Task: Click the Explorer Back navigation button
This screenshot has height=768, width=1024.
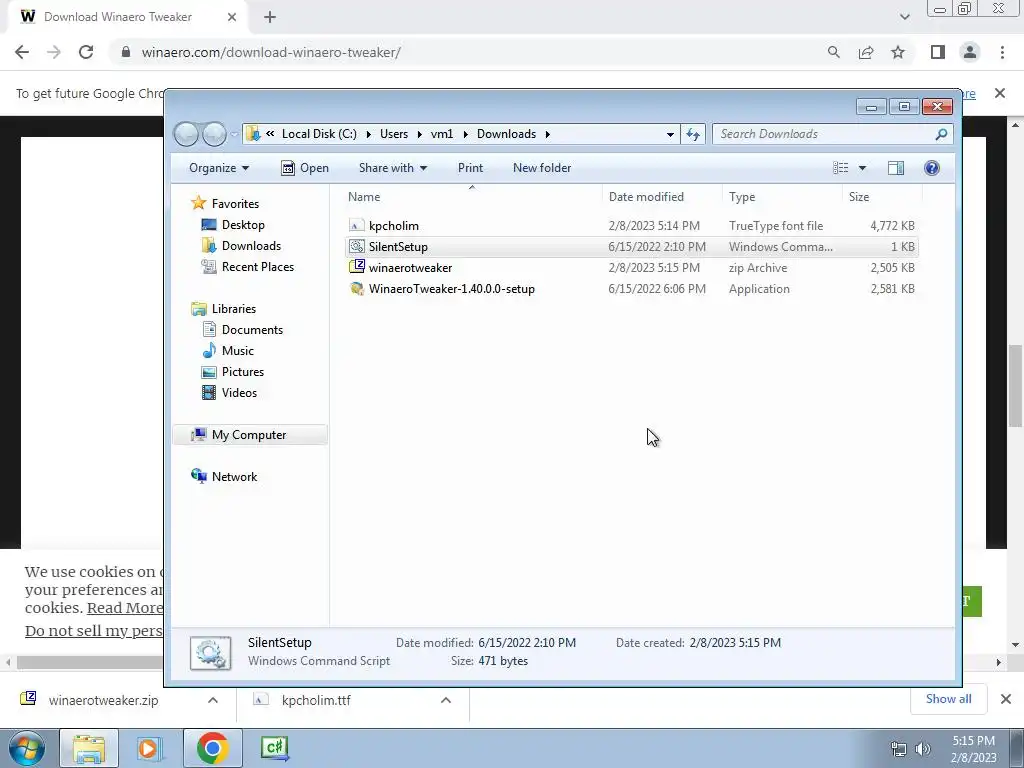Action: click(186, 134)
